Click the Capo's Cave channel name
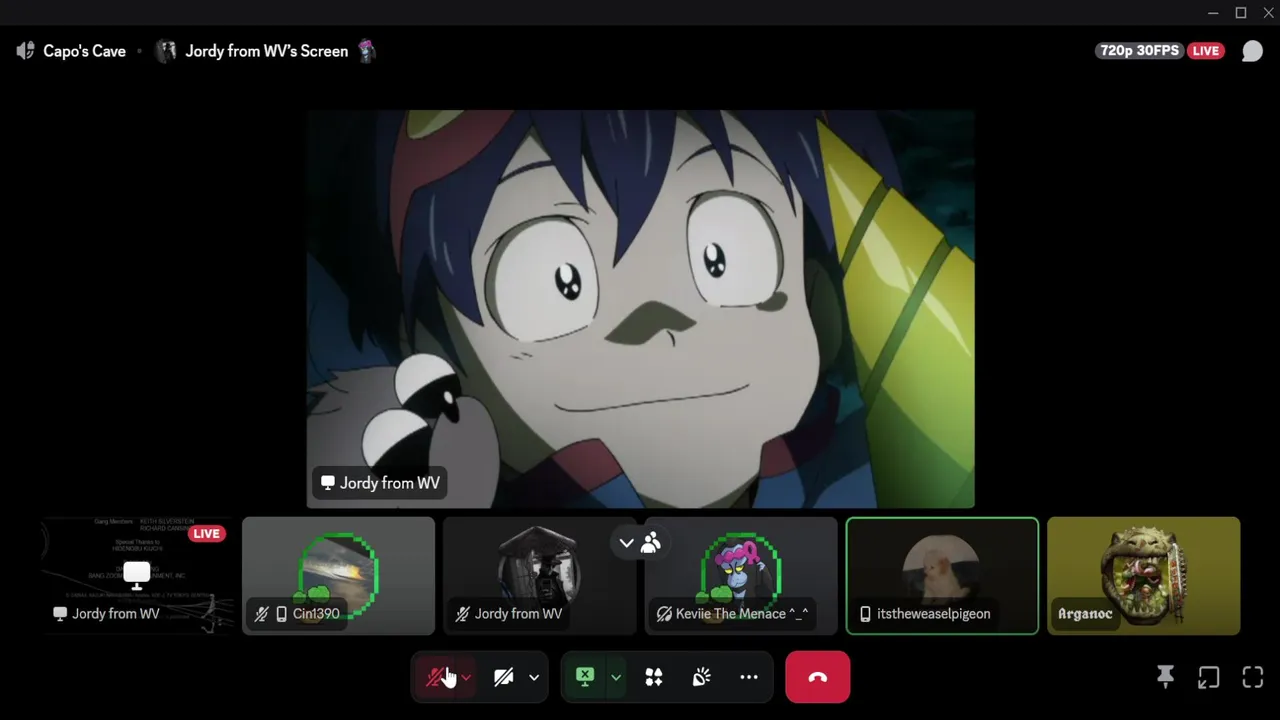Image resolution: width=1280 pixels, height=720 pixels. [84, 51]
